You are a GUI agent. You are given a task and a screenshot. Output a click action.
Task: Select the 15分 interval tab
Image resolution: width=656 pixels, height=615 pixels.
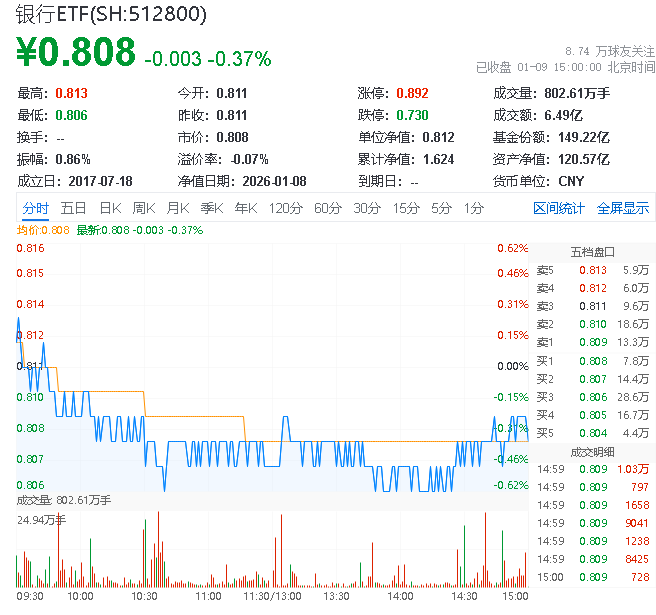(405, 208)
